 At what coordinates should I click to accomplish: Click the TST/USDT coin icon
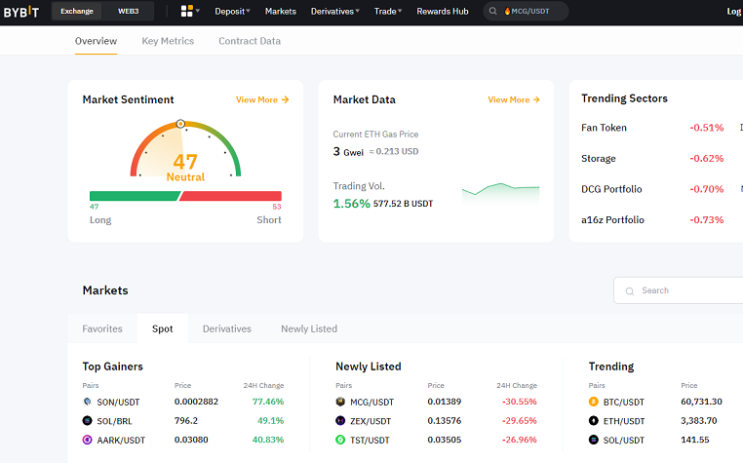tap(340, 440)
